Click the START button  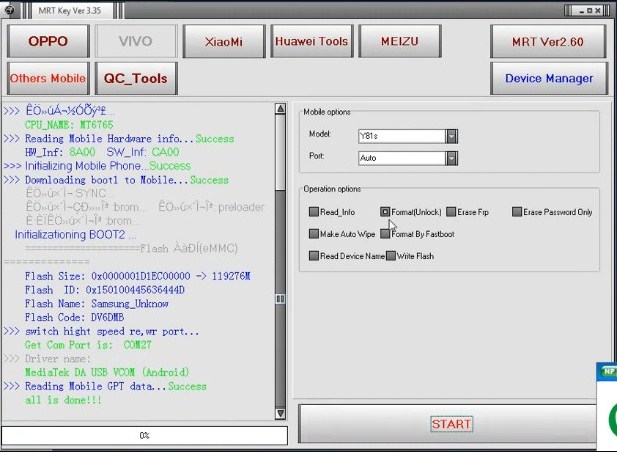pyautogui.click(x=451, y=424)
